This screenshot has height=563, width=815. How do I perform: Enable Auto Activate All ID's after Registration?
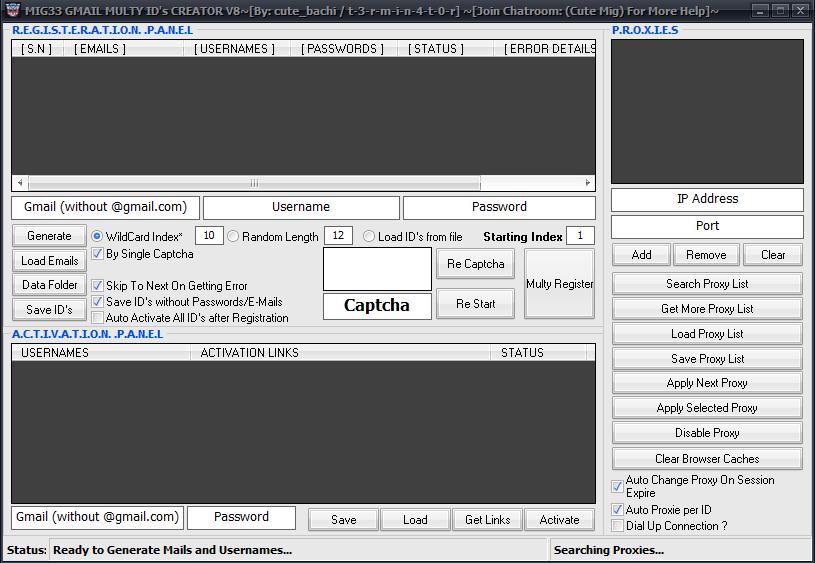click(x=97, y=318)
